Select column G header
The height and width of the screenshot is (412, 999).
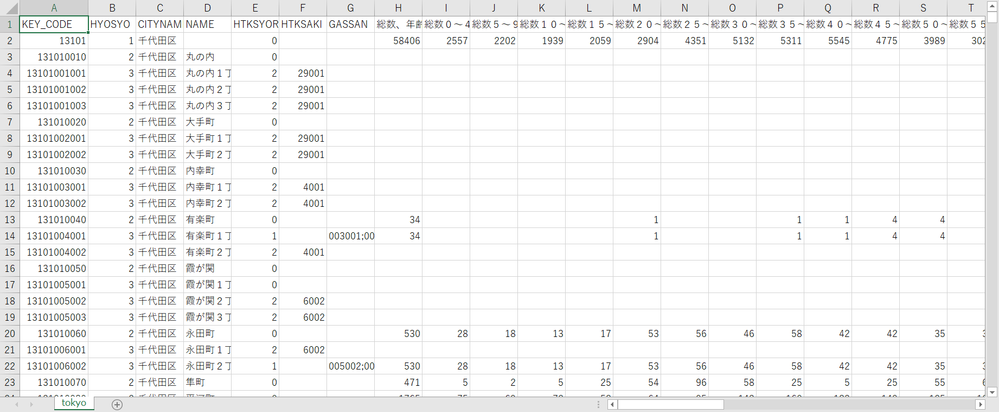350,8
